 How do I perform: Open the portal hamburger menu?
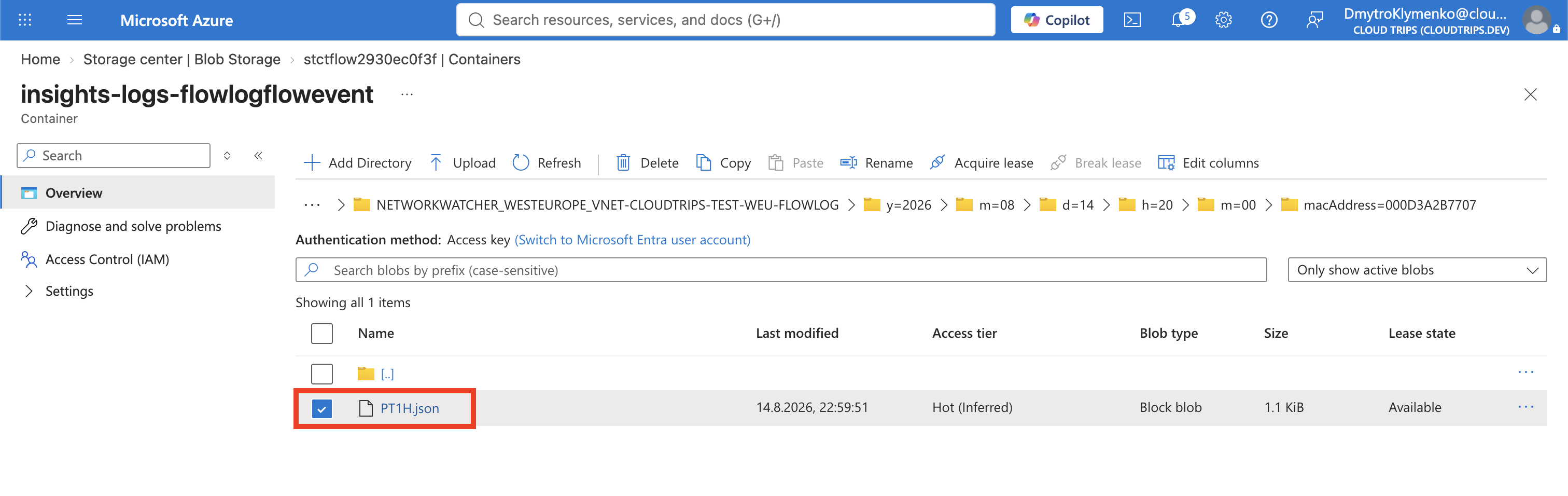click(x=74, y=20)
